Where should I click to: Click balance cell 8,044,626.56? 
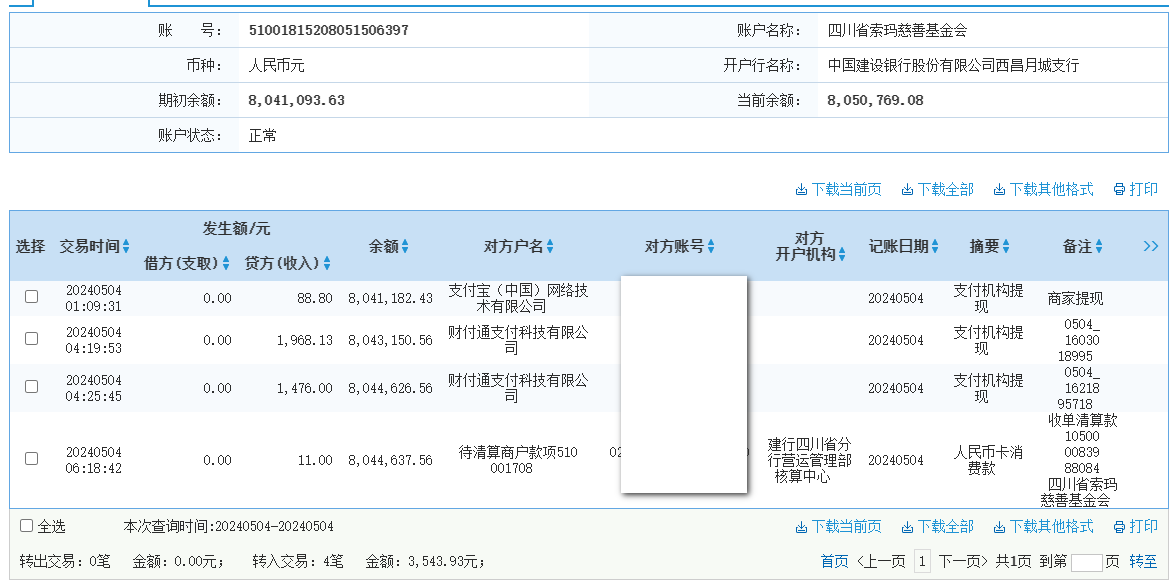390,388
